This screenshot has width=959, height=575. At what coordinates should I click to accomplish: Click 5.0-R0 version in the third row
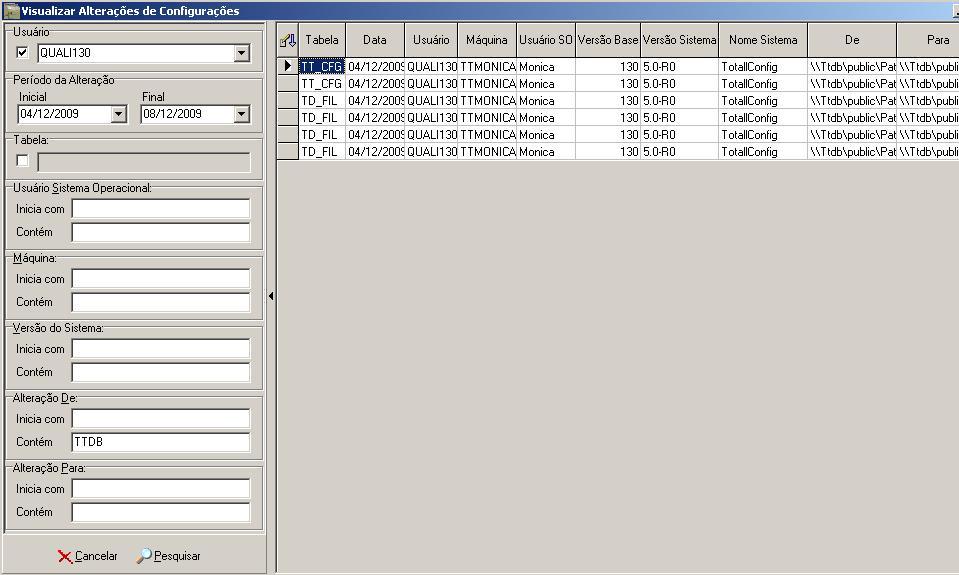coord(679,100)
